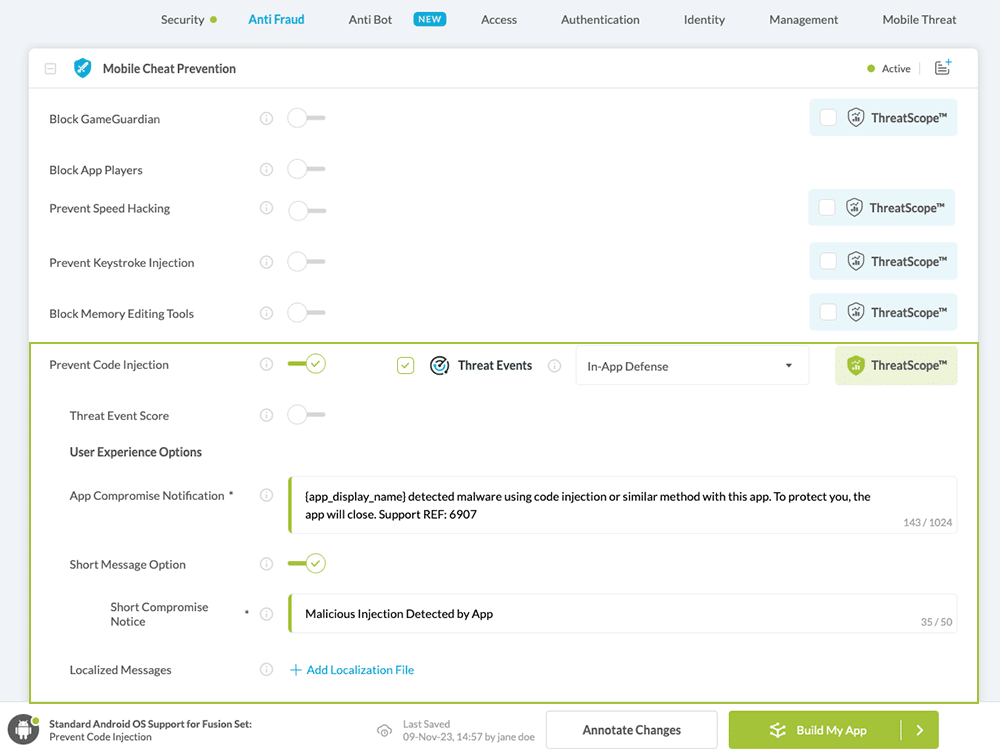Check ThreatScope box for Block Memory Editing Tools
The height and width of the screenshot is (754, 1000).
[828, 312]
